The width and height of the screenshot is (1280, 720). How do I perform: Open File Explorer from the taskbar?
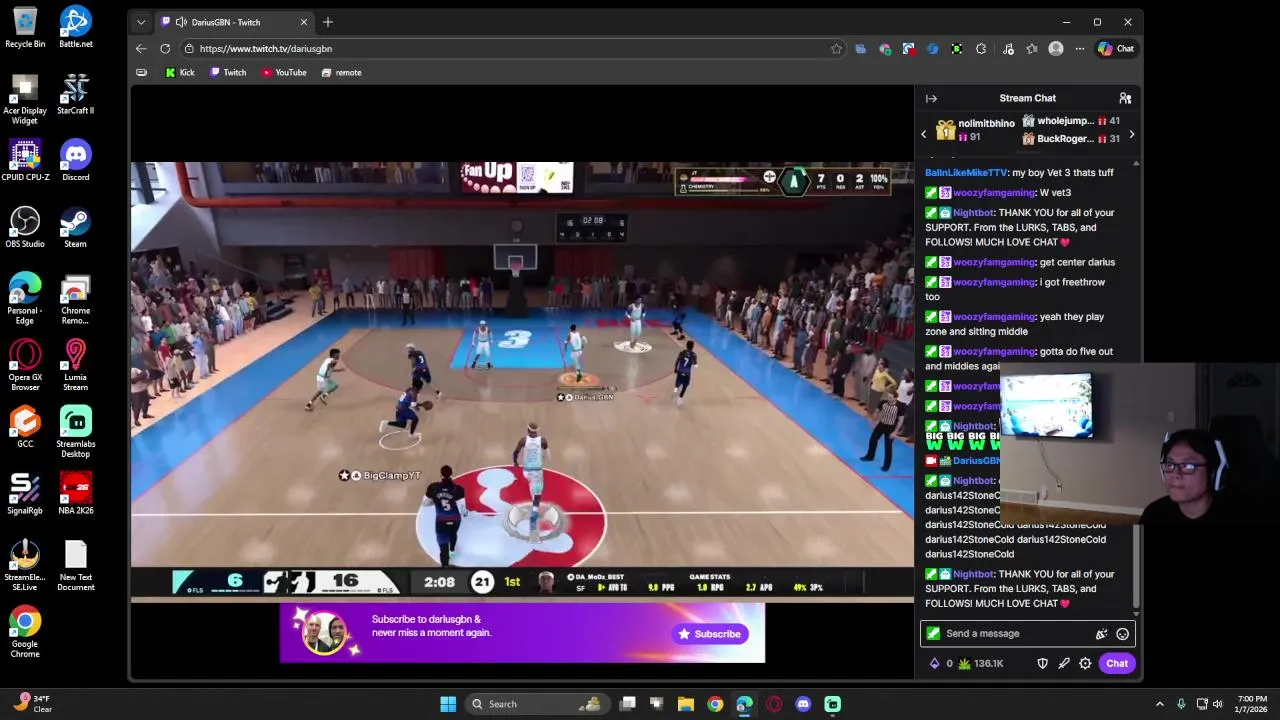point(686,704)
